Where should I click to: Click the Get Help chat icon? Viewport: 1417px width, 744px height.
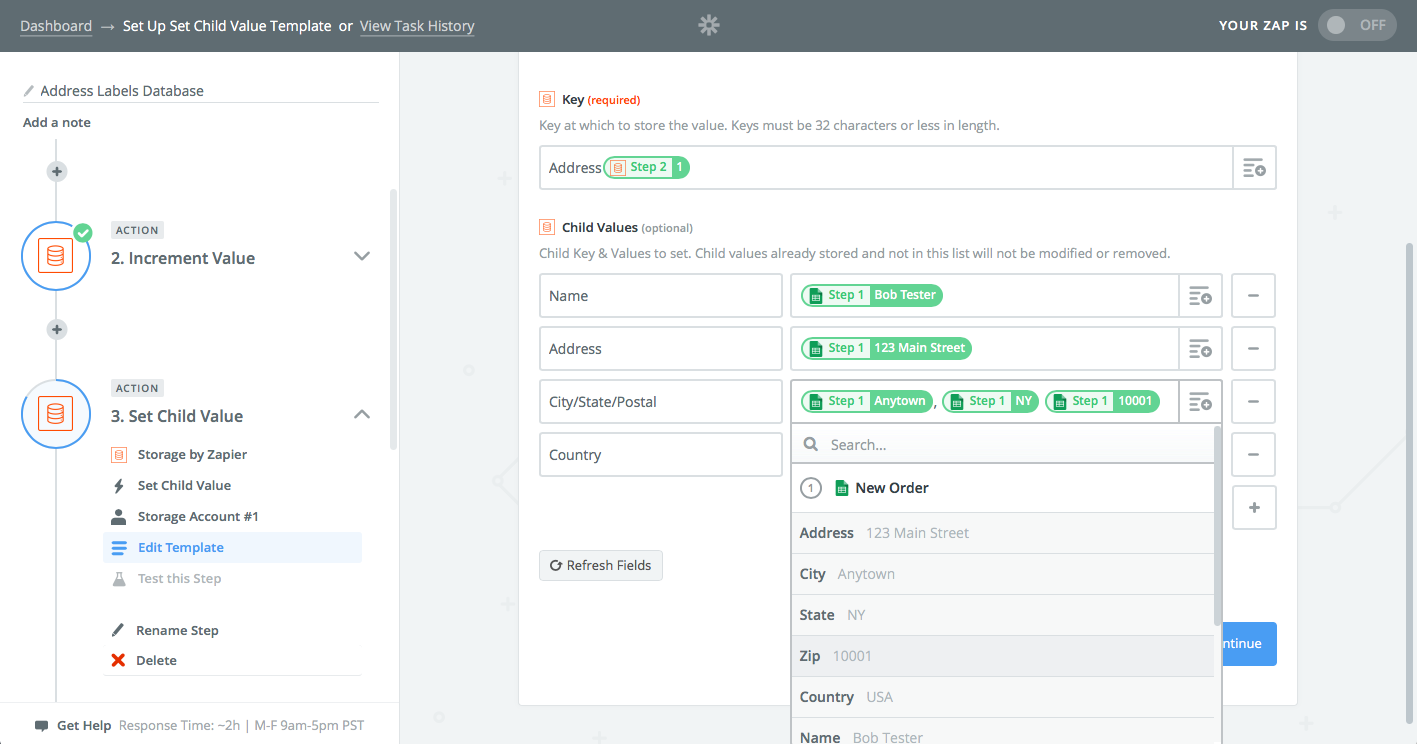pyautogui.click(x=41, y=726)
